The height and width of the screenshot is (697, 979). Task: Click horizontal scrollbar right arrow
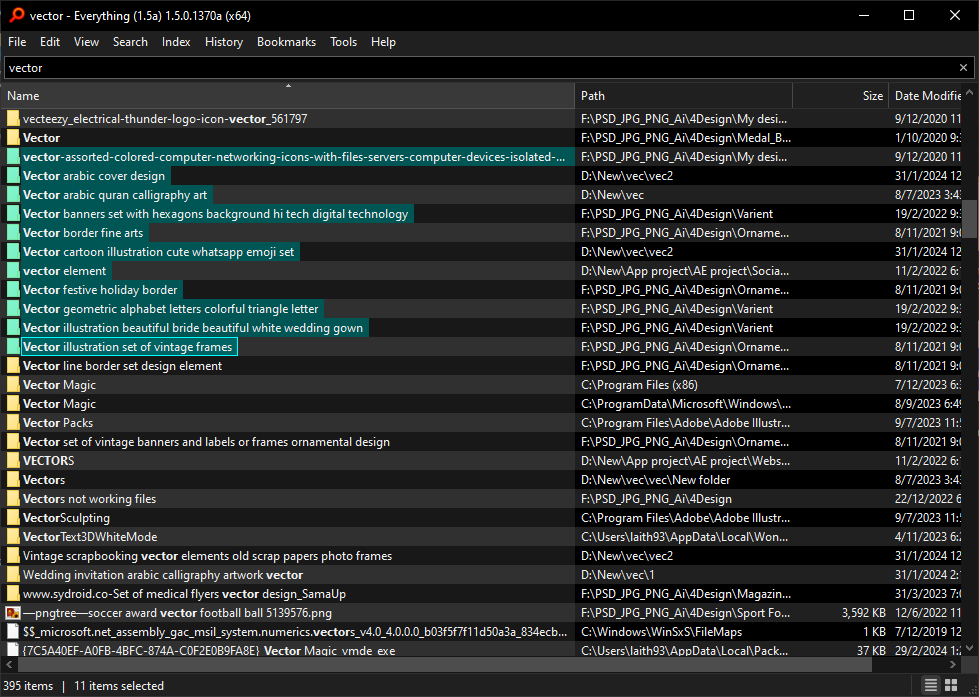pyautogui.click(x=953, y=664)
